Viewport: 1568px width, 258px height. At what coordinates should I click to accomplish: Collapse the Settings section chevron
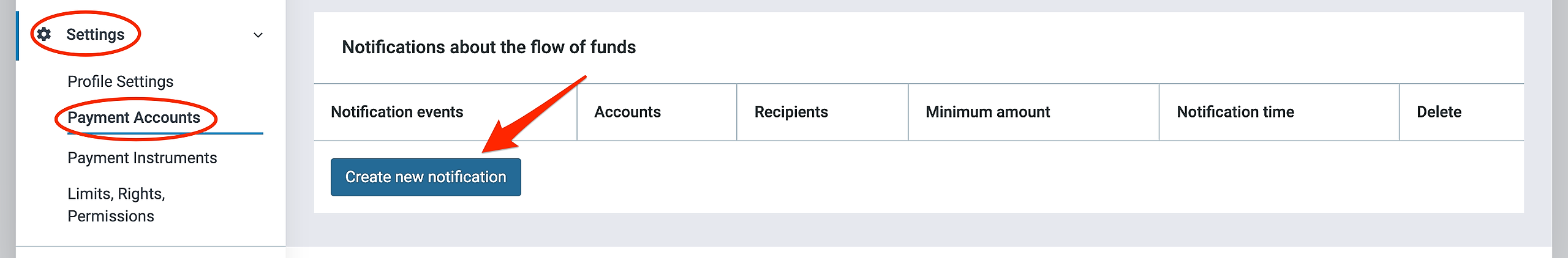[x=258, y=35]
